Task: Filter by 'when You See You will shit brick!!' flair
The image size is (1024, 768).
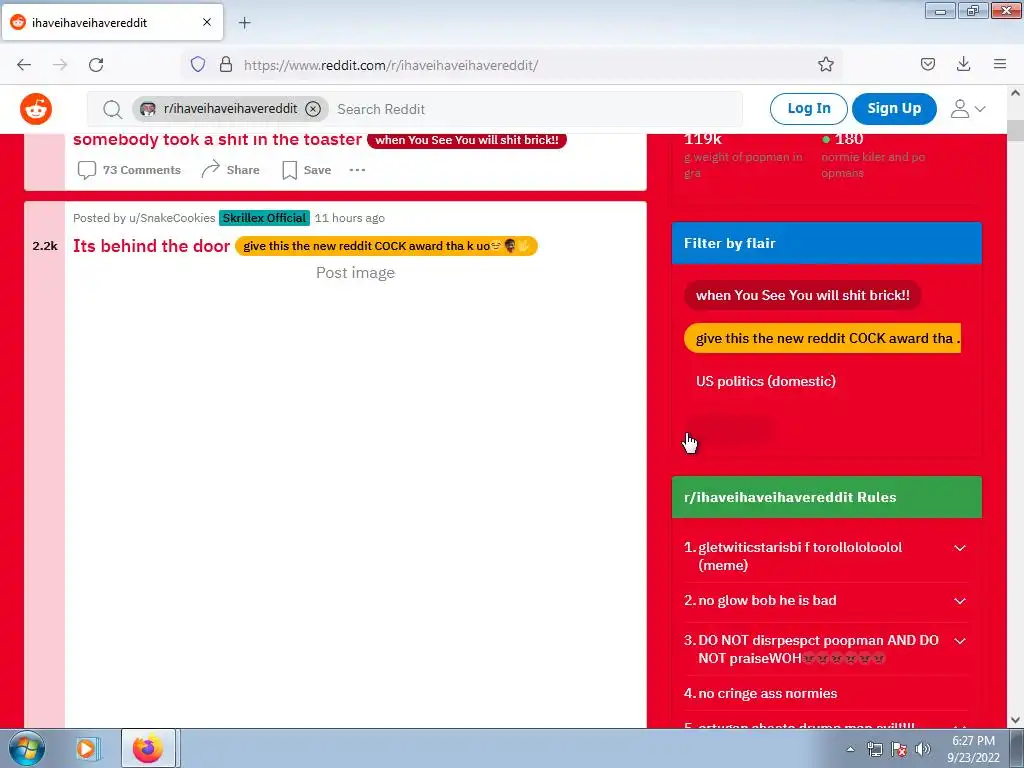Action: click(803, 295)
